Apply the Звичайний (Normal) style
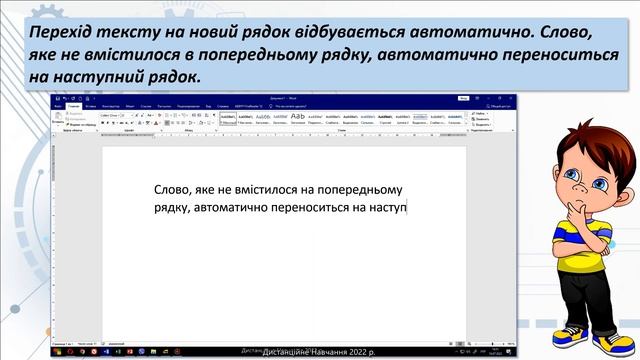 point(228,118)
